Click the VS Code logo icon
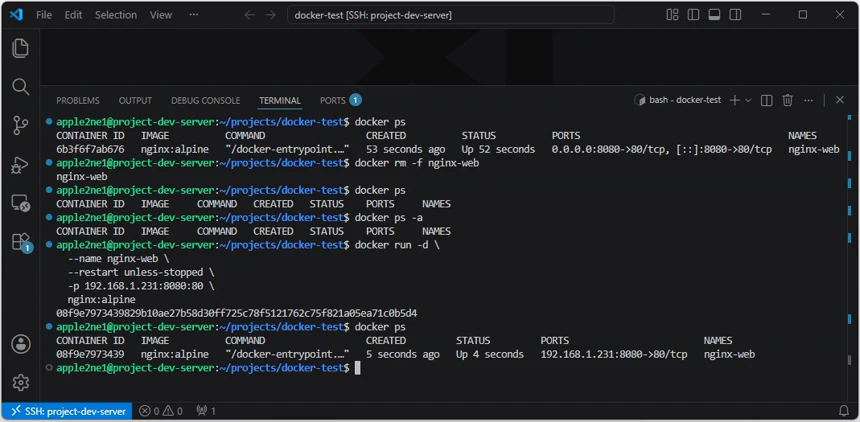The image size is (860, 422). [16, 15]
